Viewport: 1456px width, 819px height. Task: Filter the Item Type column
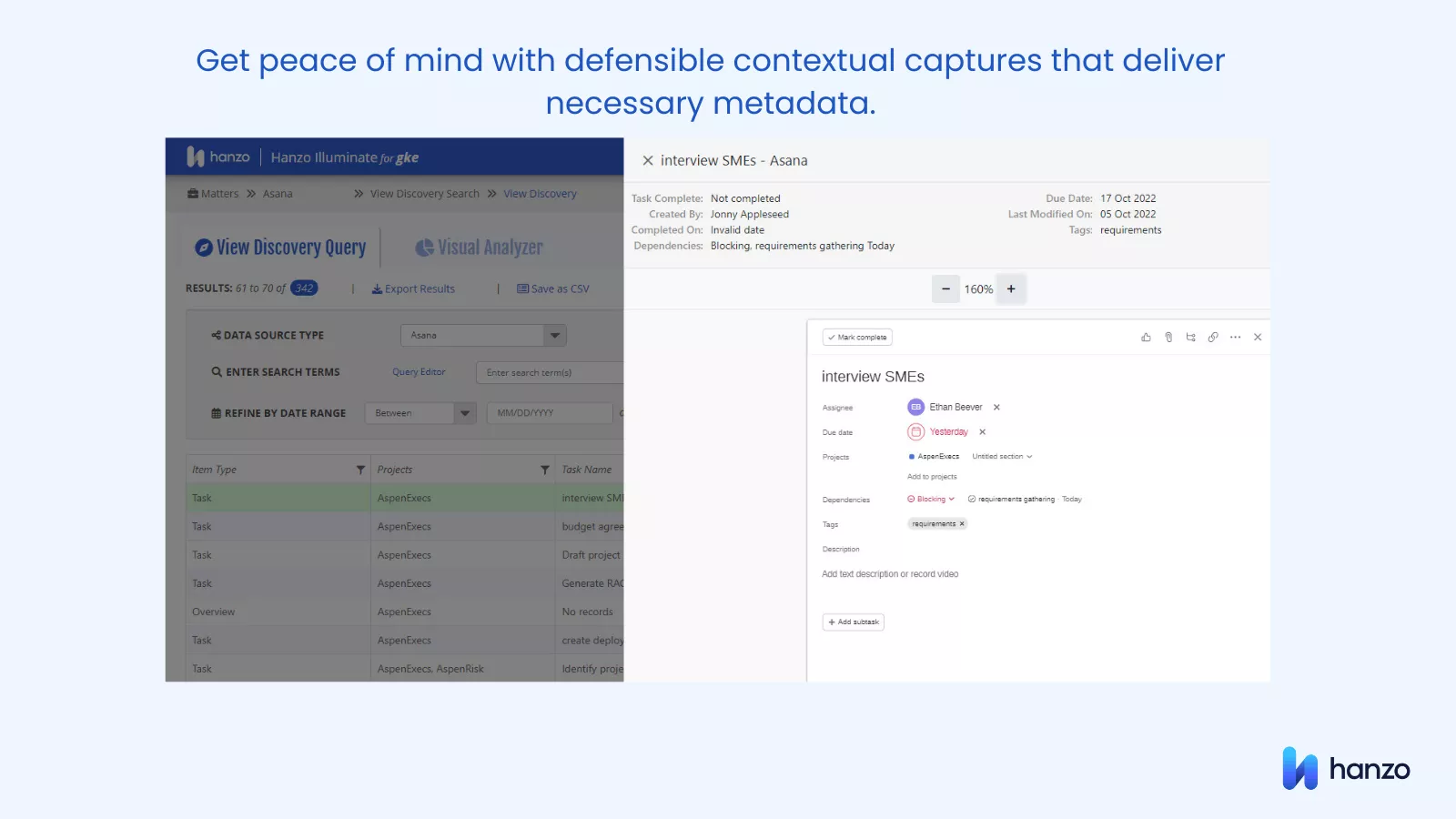pos(360,470)
